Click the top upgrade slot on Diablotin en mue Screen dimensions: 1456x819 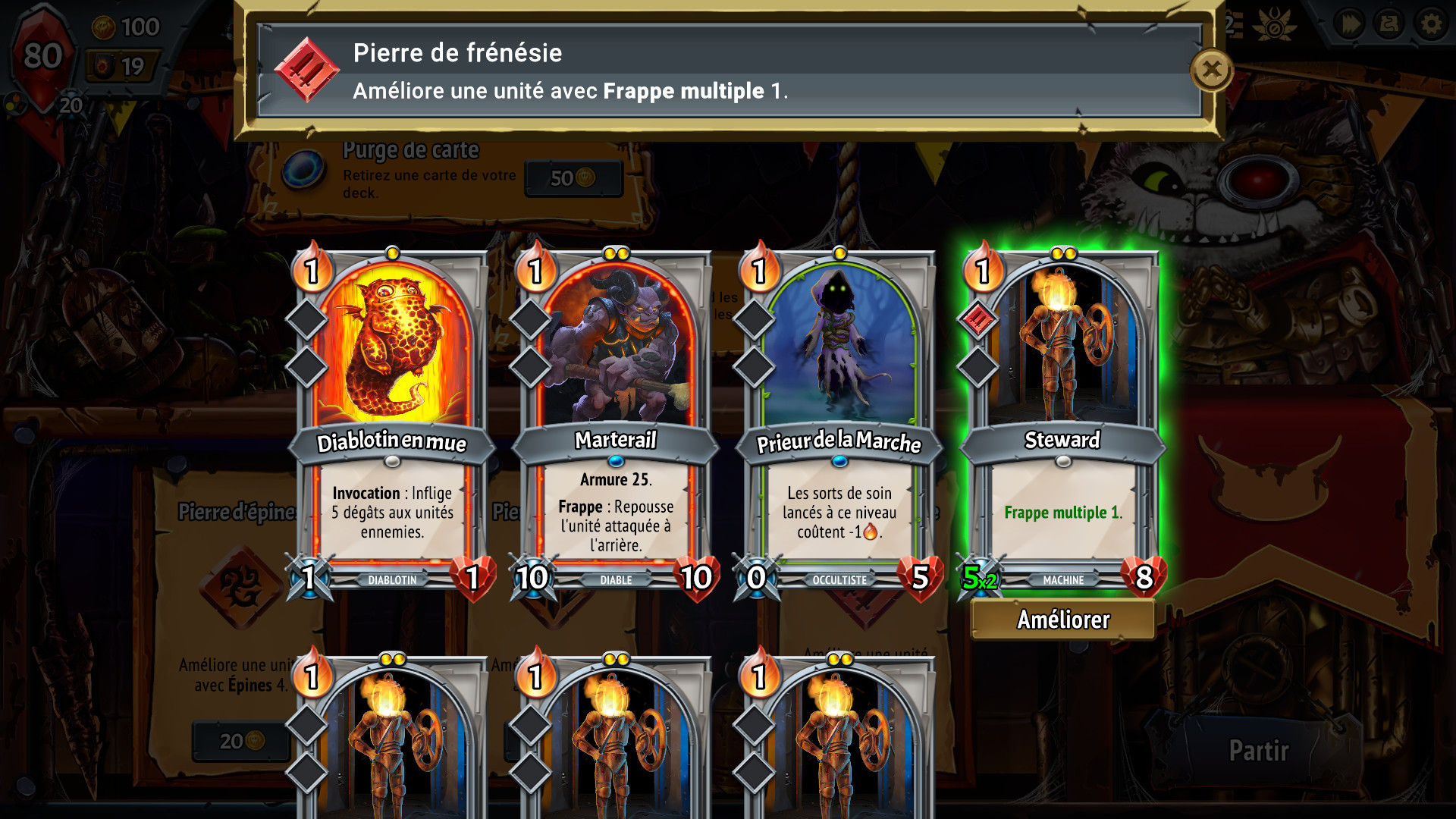click(x=307, y=319)
